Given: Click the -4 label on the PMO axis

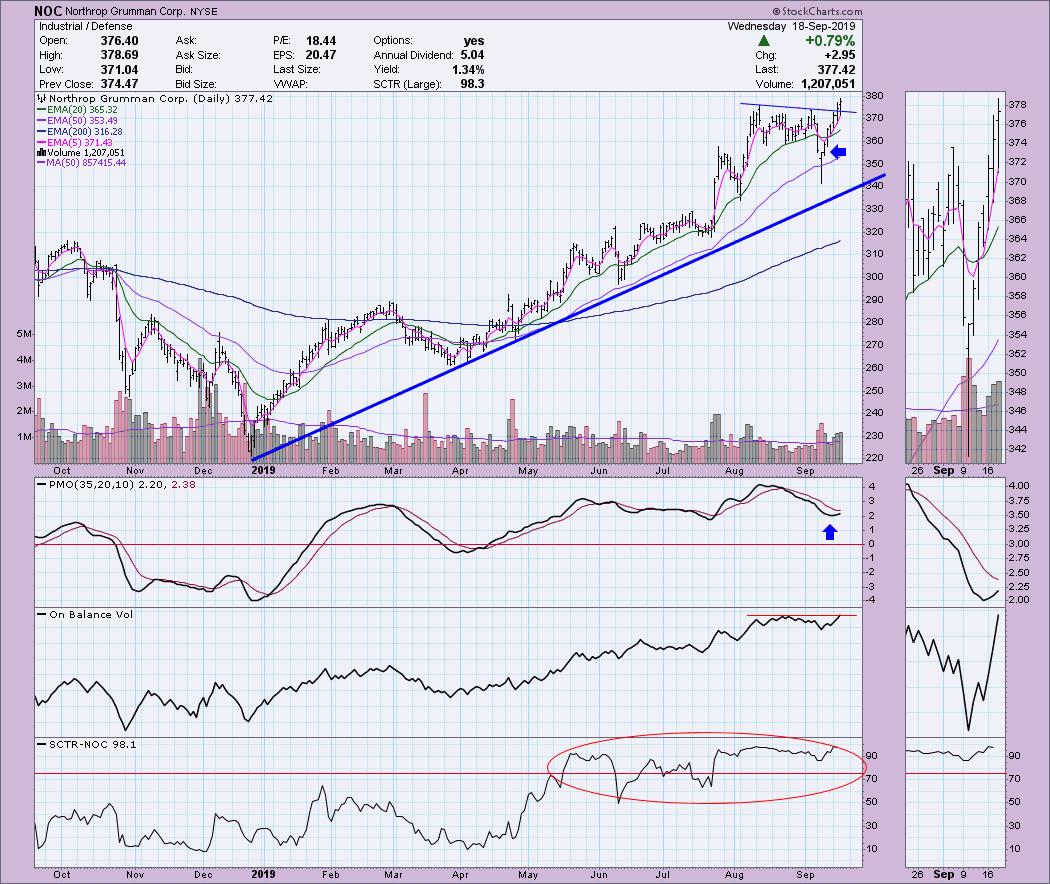Looking at the screenshot, I should (872, 600).
